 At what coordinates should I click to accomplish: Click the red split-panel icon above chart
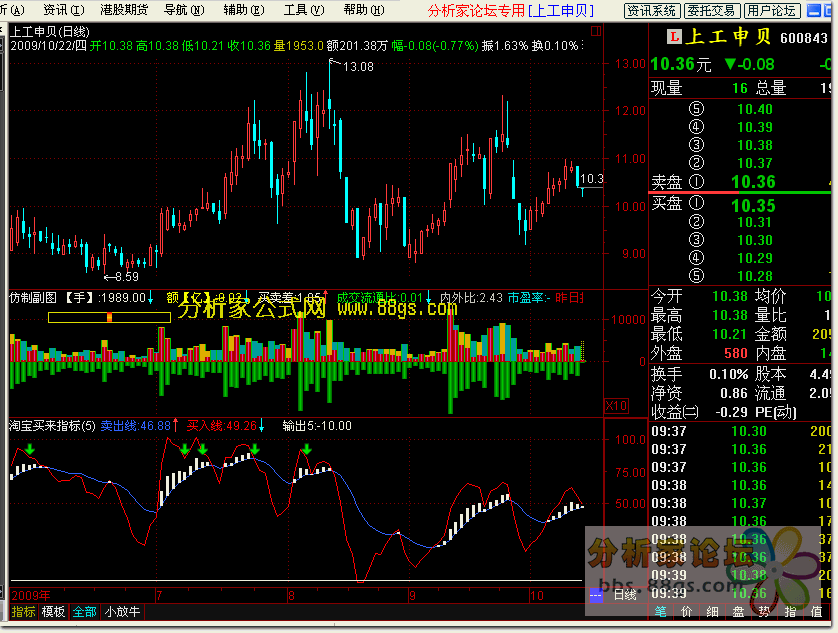coord(596,31)
